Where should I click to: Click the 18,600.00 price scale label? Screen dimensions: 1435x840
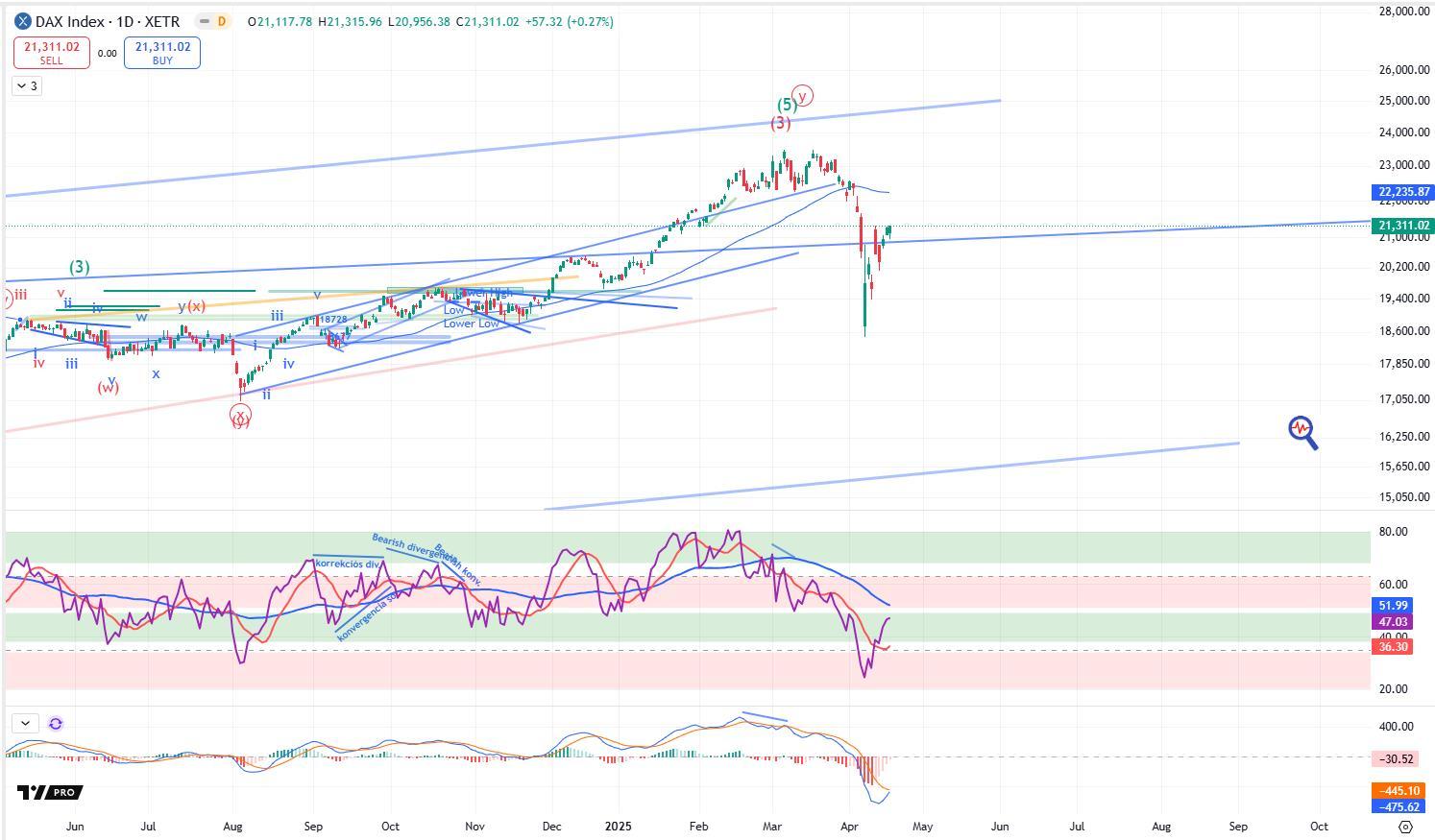(x=1403, y=331)
